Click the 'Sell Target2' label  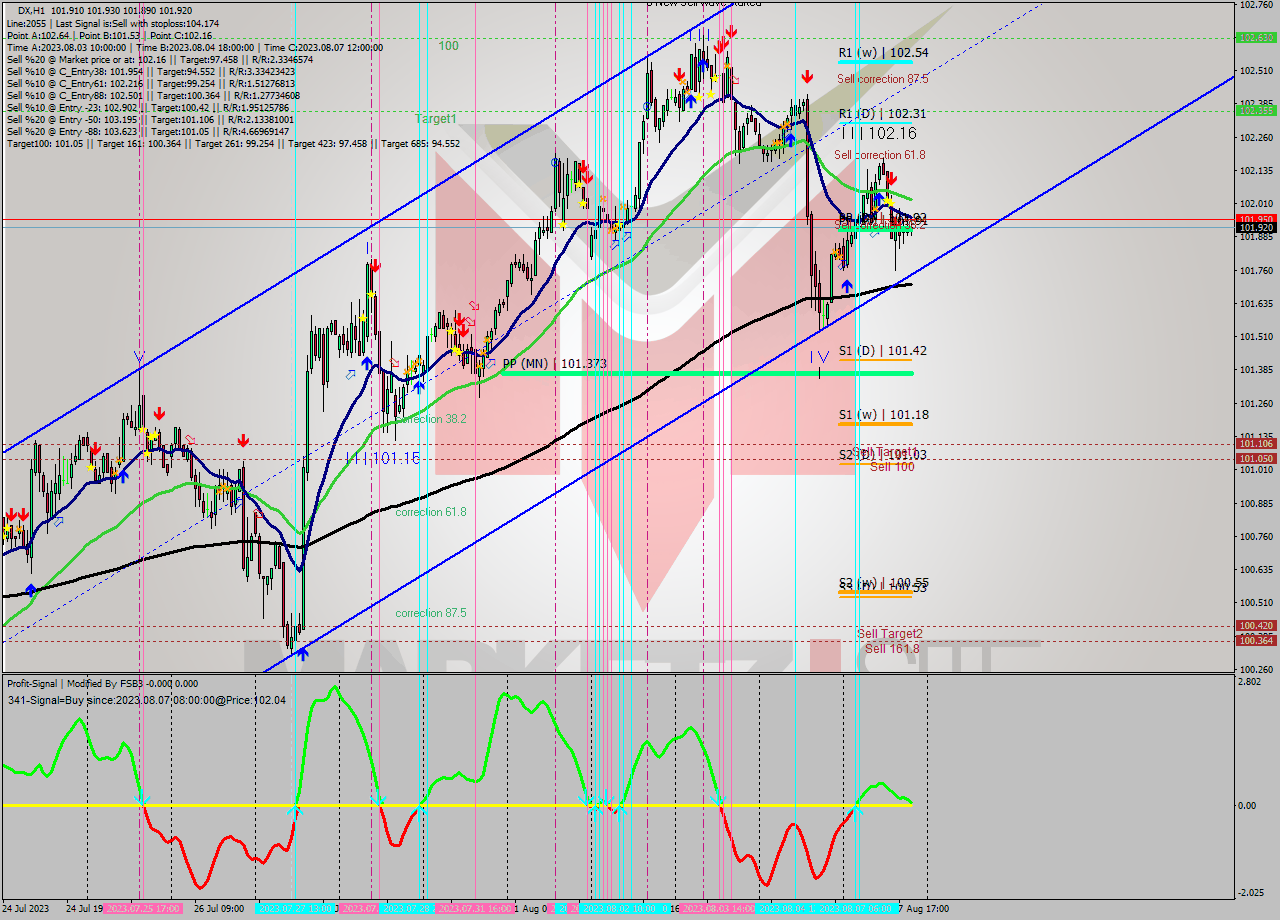pyautogui.click(x=889, y=634)
